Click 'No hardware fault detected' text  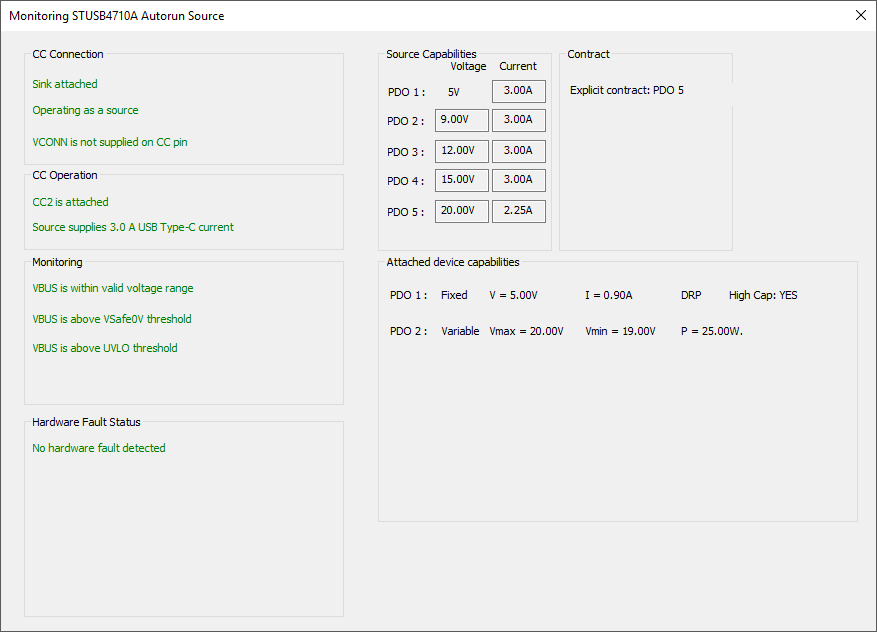[99, 448]
